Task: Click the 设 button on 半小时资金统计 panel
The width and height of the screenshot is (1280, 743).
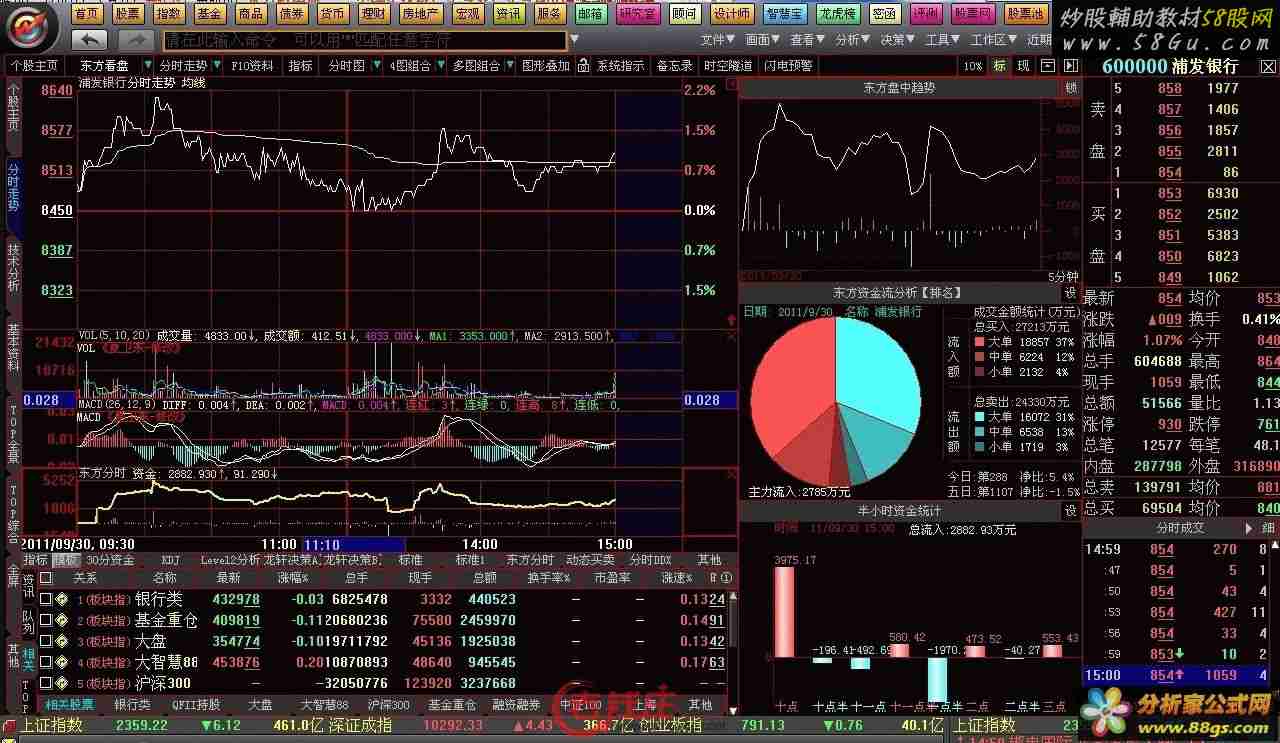Action: pos(1070,510)
